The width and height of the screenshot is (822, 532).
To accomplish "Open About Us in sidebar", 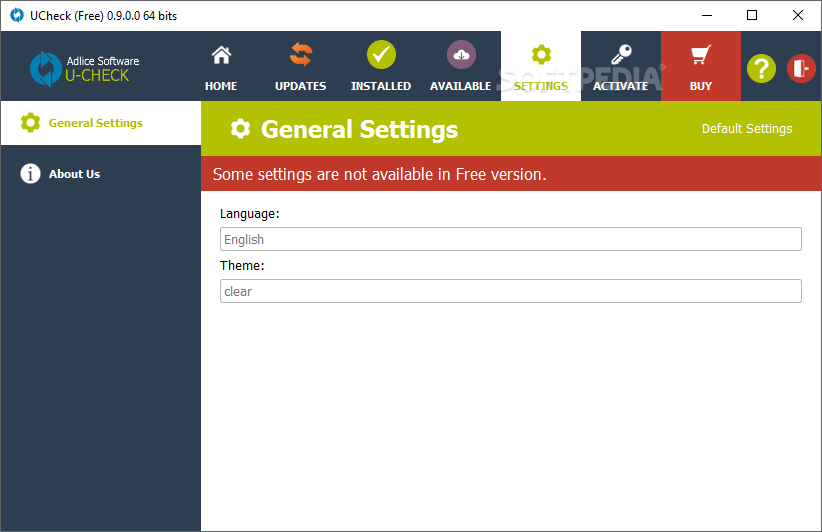I will [x=101, y=173].
